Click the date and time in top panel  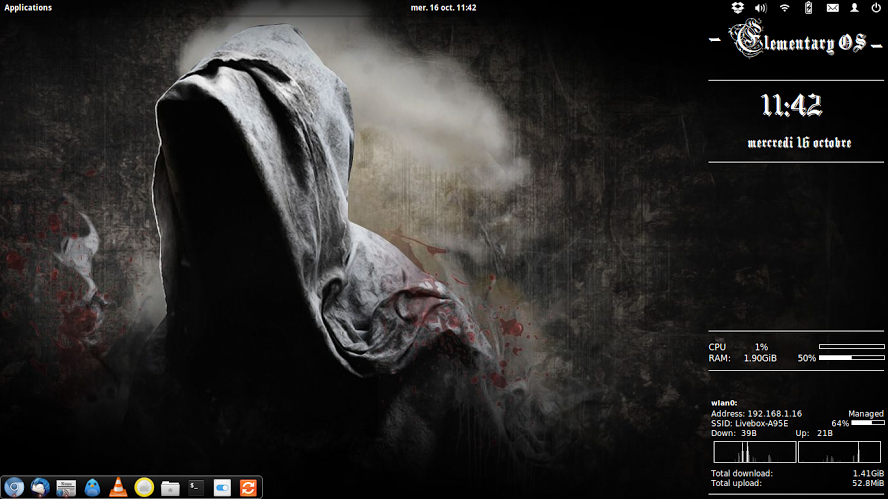tap(443, 8)
